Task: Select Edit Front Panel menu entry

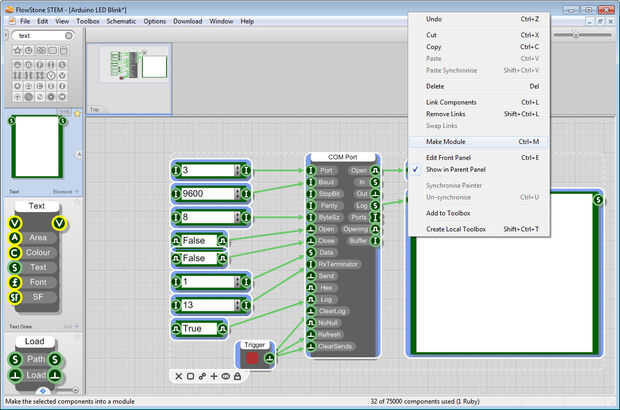Action: [478, 157]
